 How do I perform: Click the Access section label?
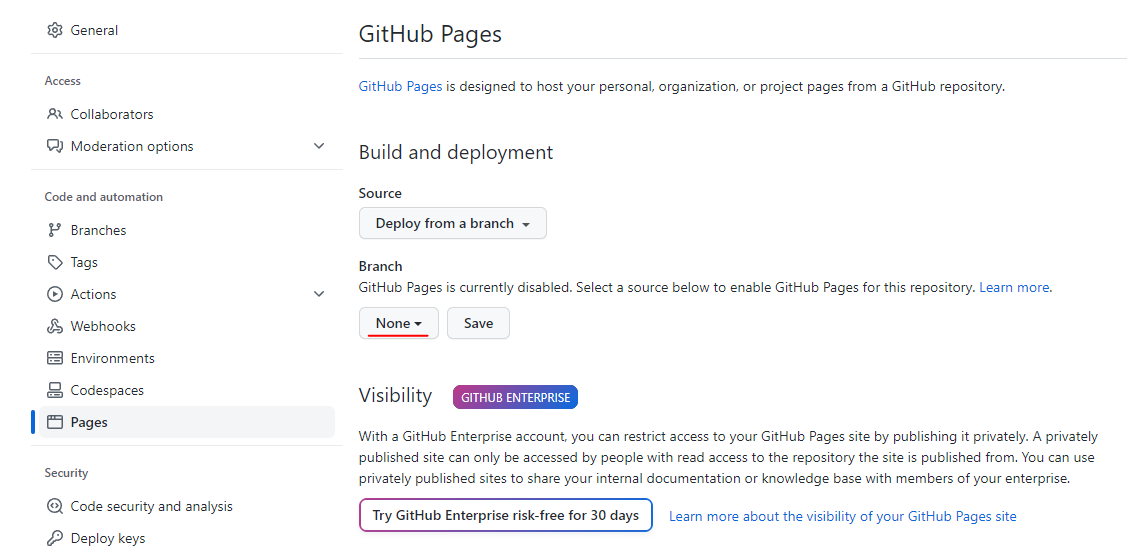point(63,81)
